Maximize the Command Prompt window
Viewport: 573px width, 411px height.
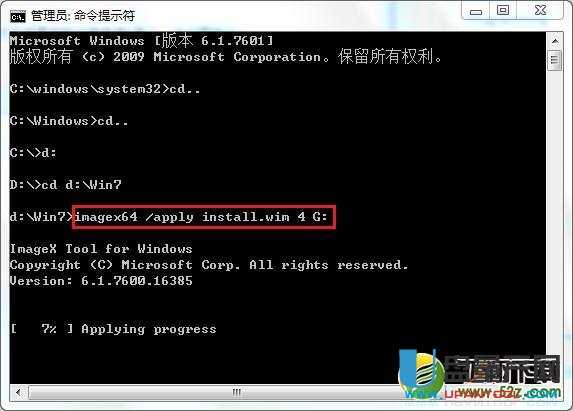(x=503, y=11)
